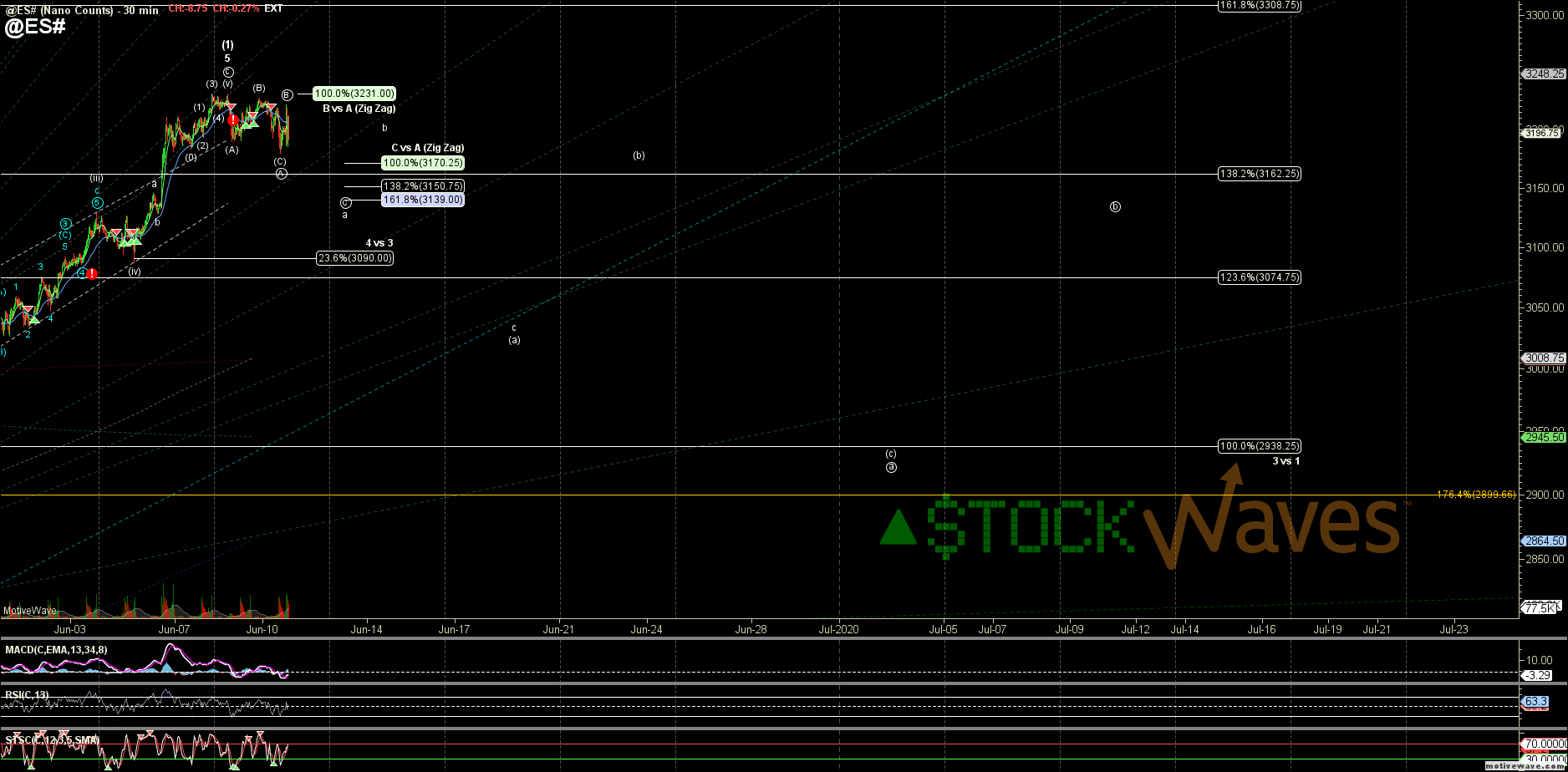Select circled C label left of 161.8%(3139.00)

coord(345,202)
